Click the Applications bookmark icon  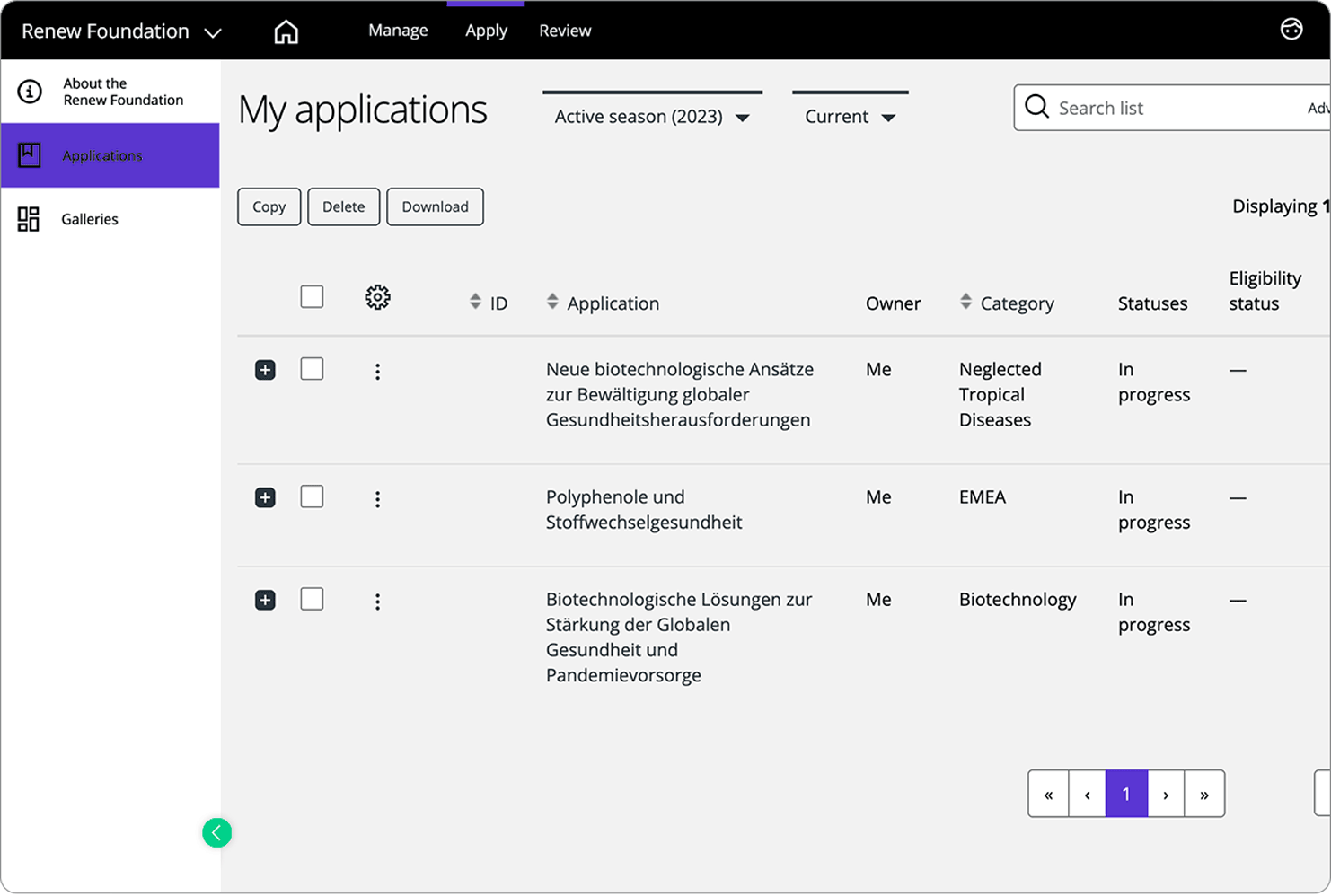coord(30,155)
